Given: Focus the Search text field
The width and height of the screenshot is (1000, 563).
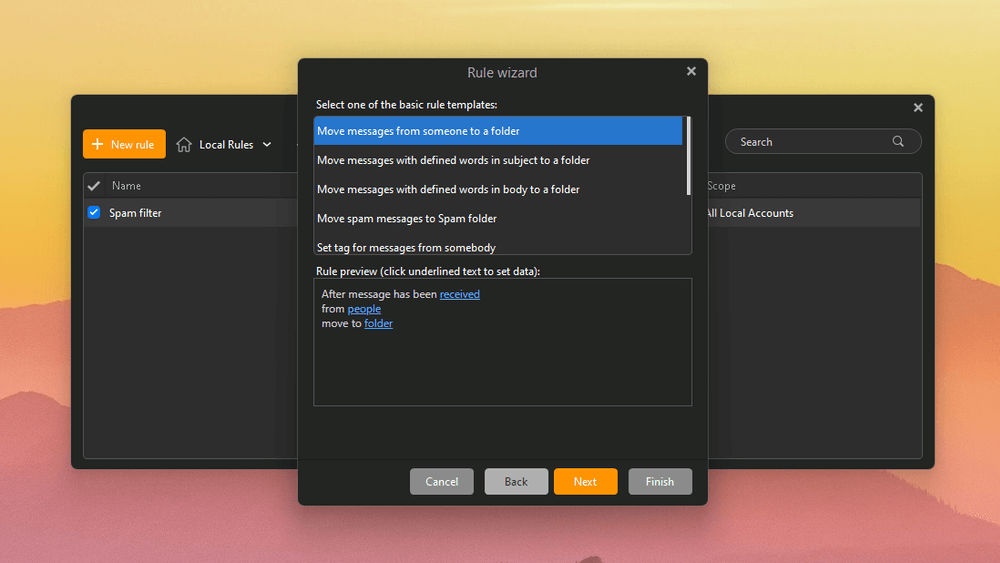Looking at the screenshot, I should point(810,142).
